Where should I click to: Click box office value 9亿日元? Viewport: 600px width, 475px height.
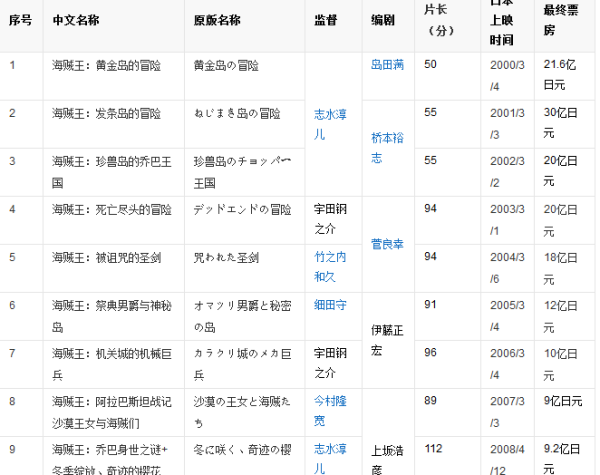(x=563, y=401)
